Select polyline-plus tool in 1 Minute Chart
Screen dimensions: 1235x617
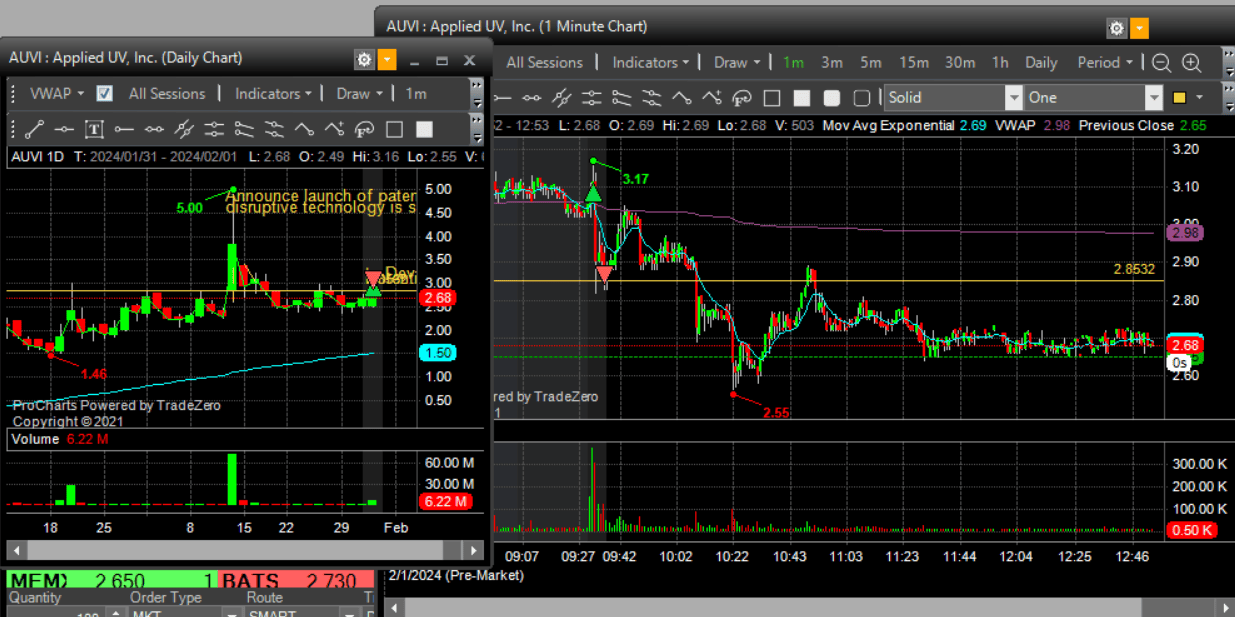[x=712, y=98]
